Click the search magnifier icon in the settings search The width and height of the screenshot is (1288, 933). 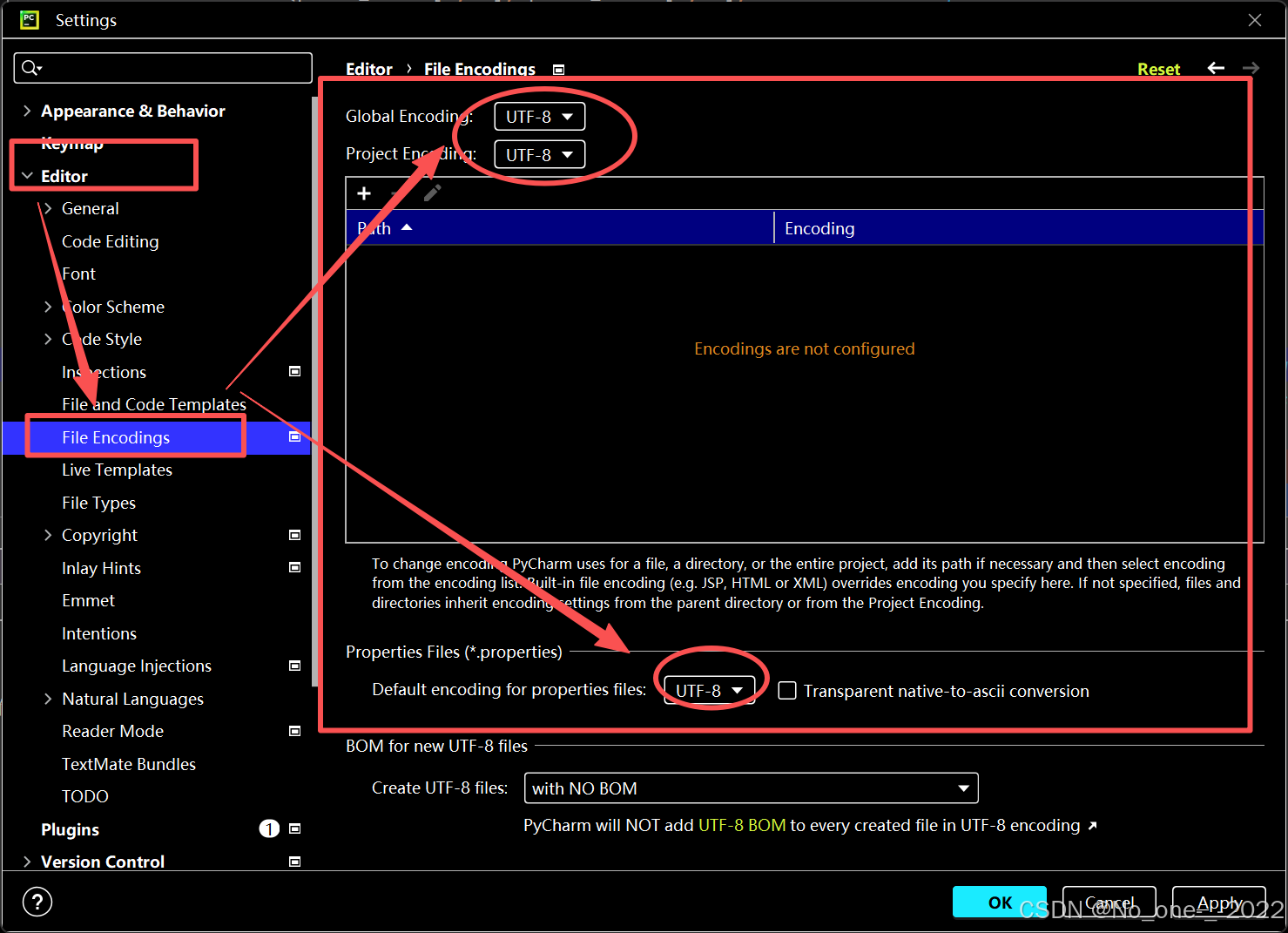31,68
